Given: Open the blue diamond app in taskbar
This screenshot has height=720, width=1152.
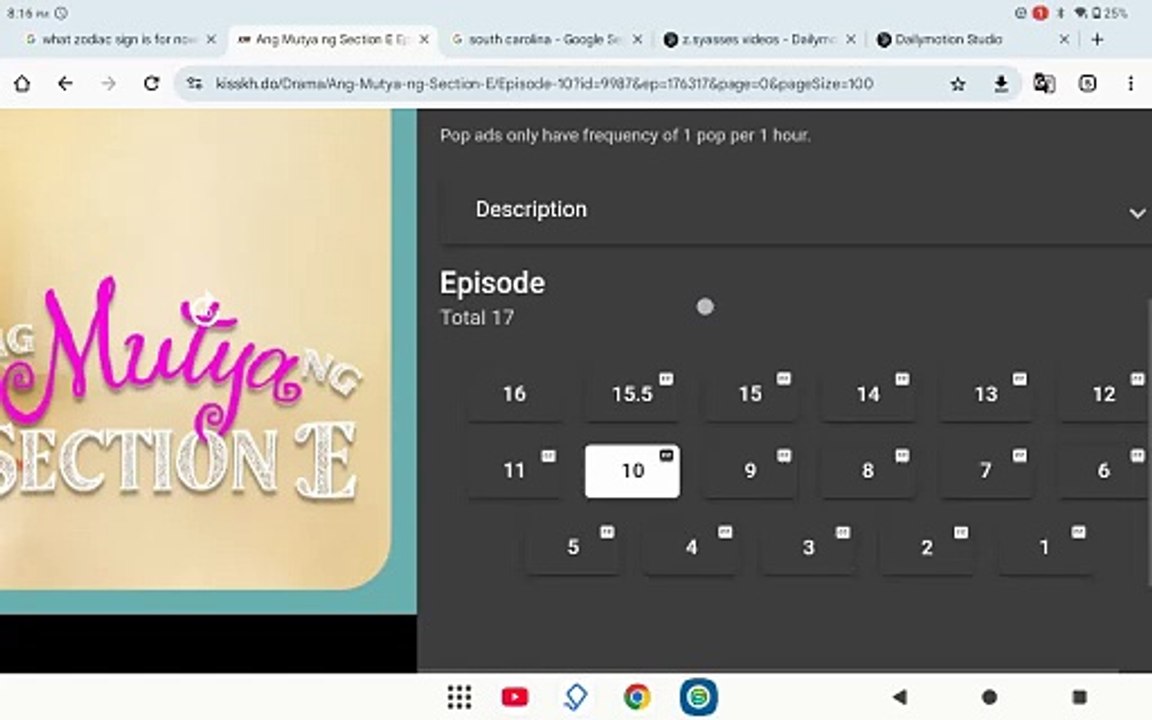Looking at the screenshot, I should 576,696.
